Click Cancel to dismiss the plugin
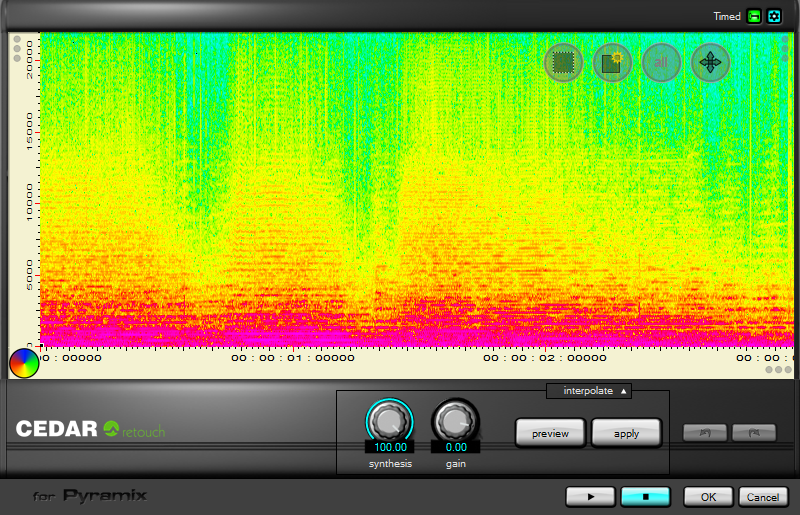The width and height of the screenshot is (800, 515). click(x=762, y=496)
